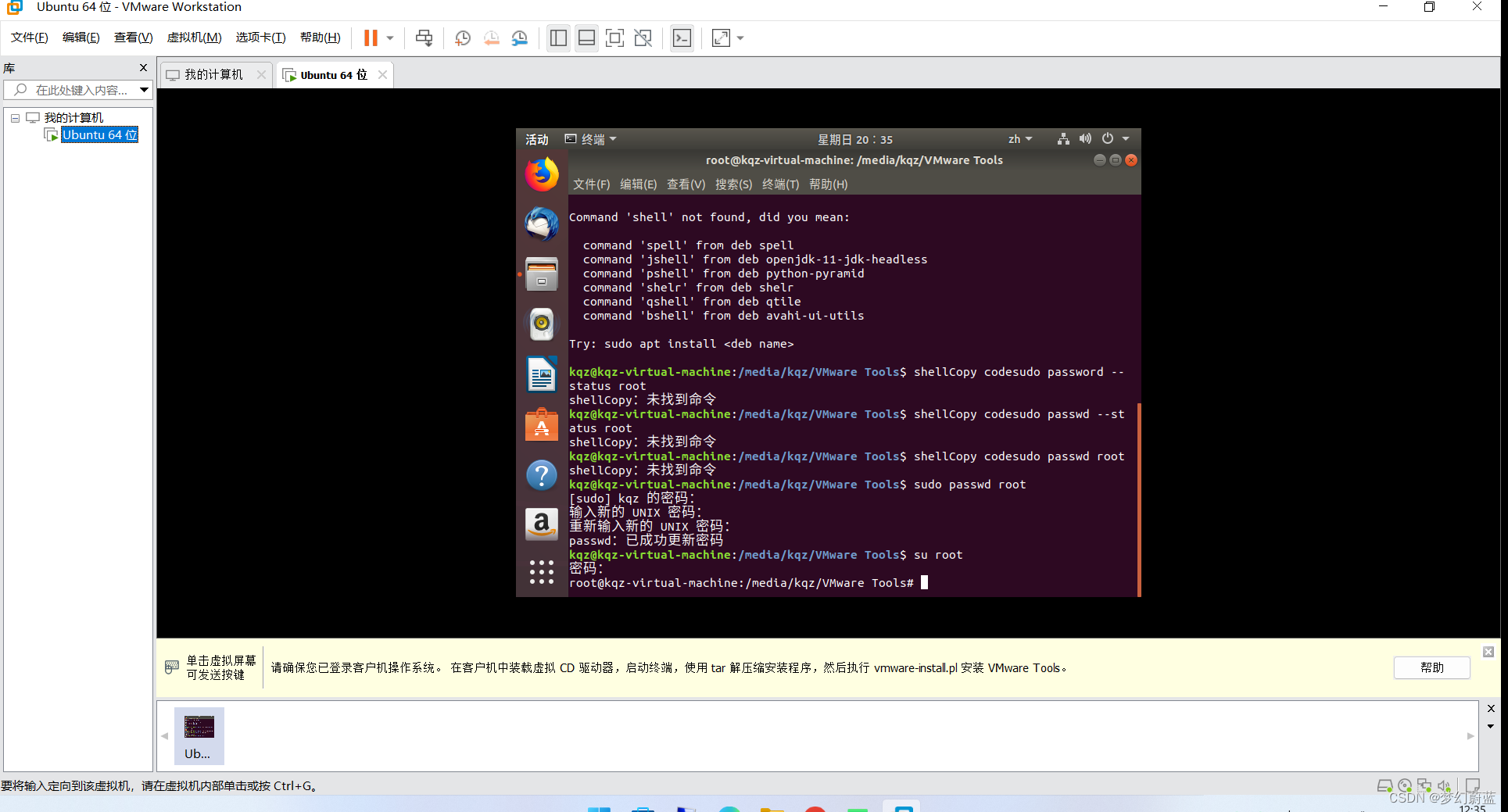Toggle the library sidebar view icon
This screenshot has width=1508, height=812.
558,38
